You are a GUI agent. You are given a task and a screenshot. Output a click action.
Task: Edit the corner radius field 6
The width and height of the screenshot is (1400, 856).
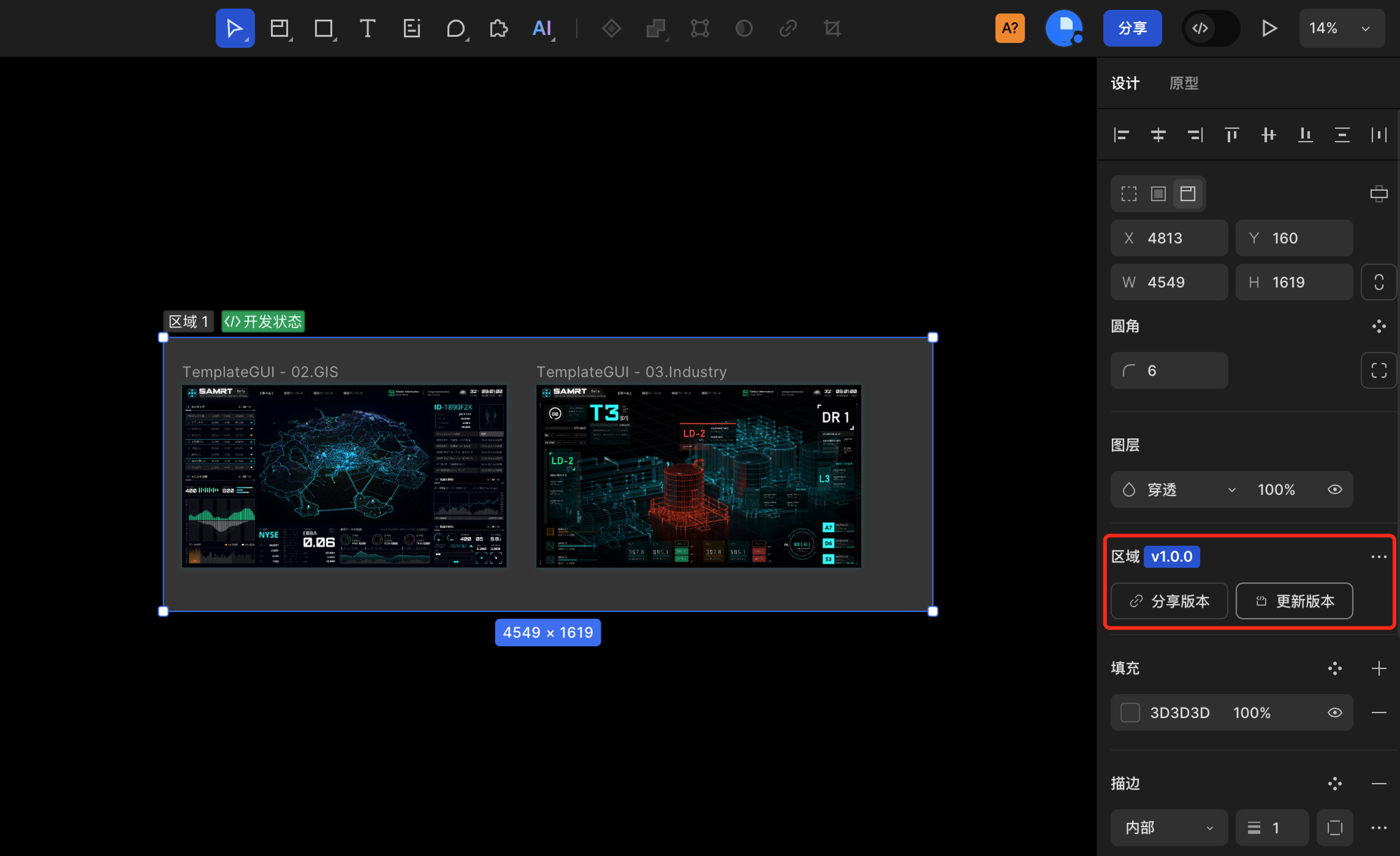(1169, 371)
